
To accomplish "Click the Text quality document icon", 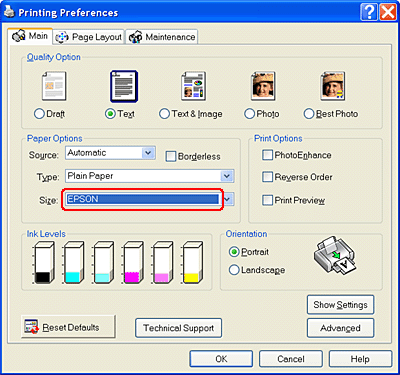I will pos(124,86).
